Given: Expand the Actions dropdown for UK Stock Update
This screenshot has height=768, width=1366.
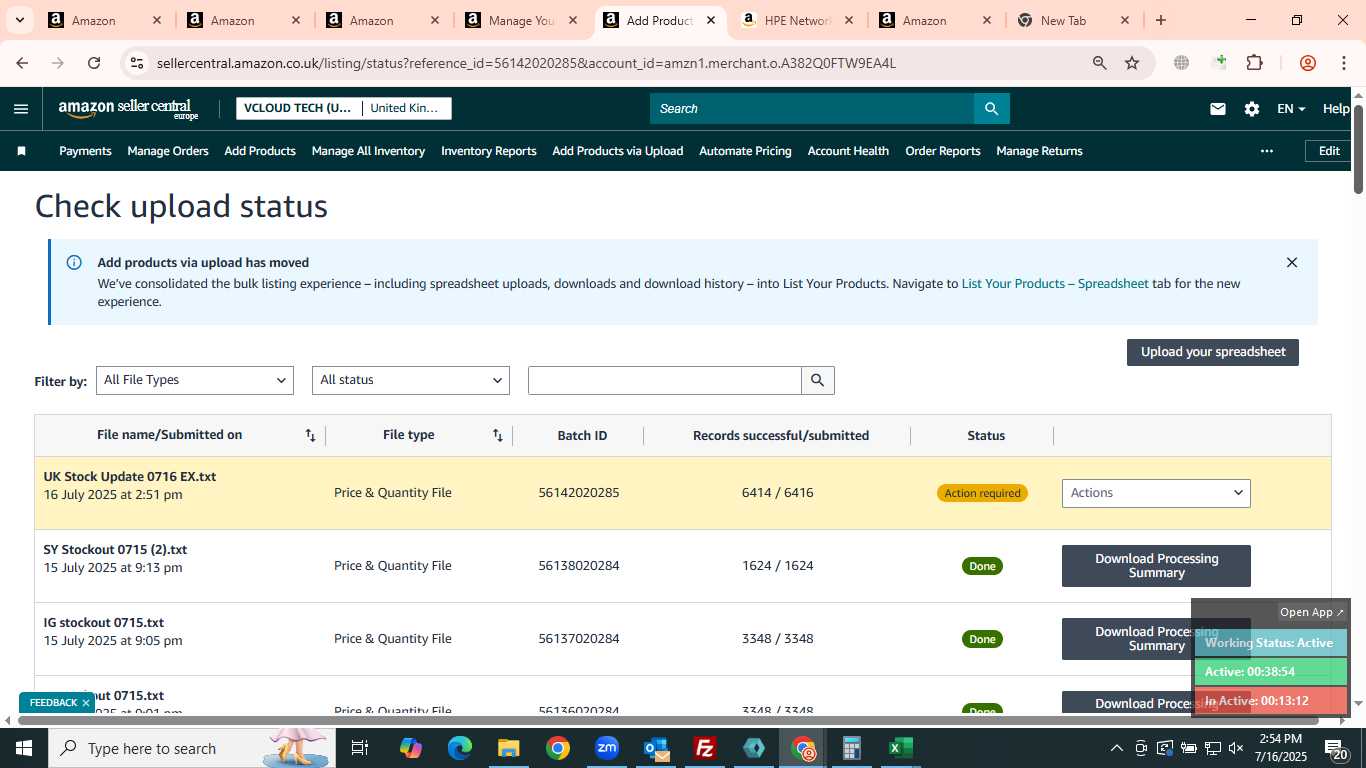Looking at the screenshot, I should click(x=1156, y=493).
